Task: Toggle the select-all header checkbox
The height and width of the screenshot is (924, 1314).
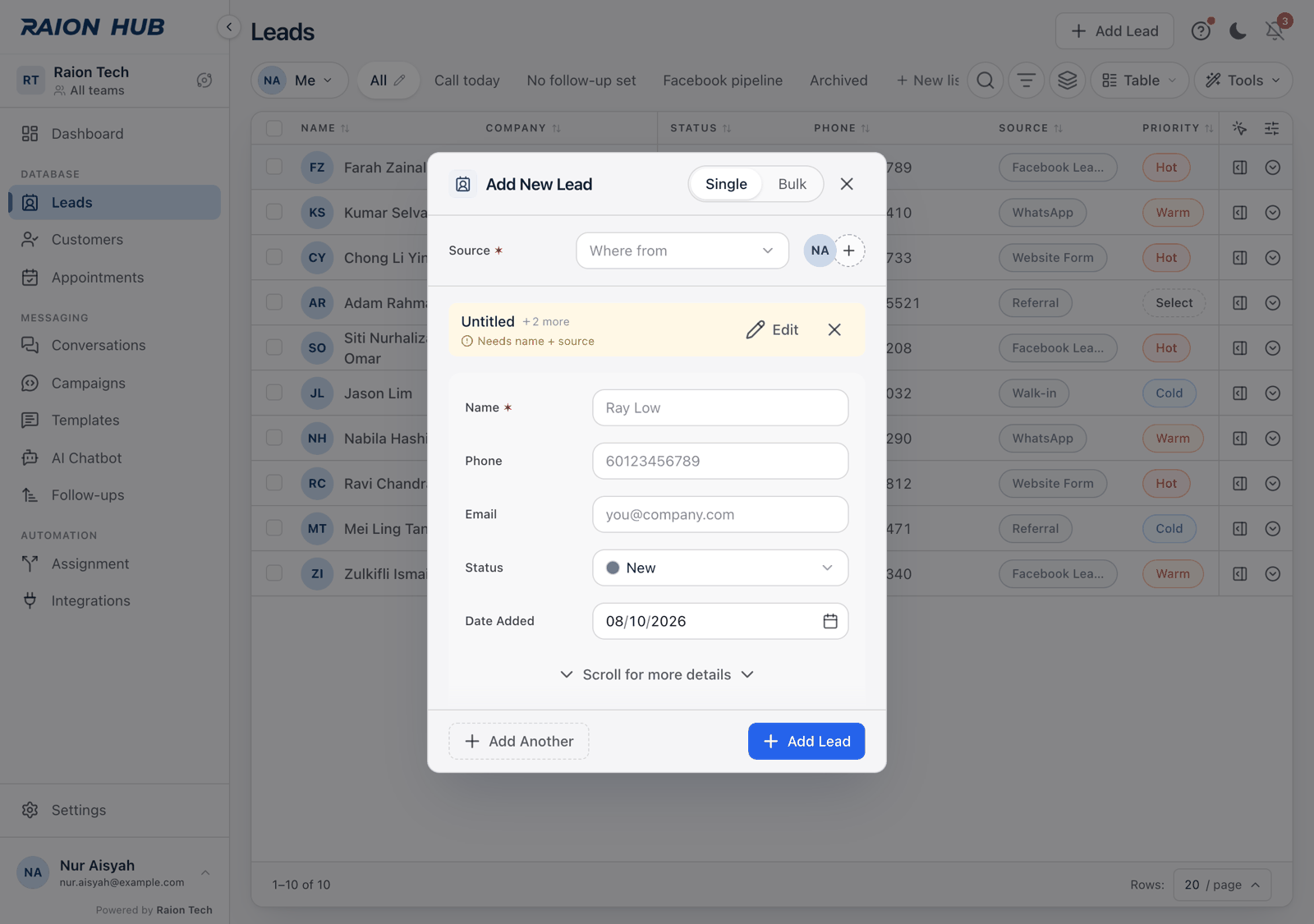Action: pos(274,128)
